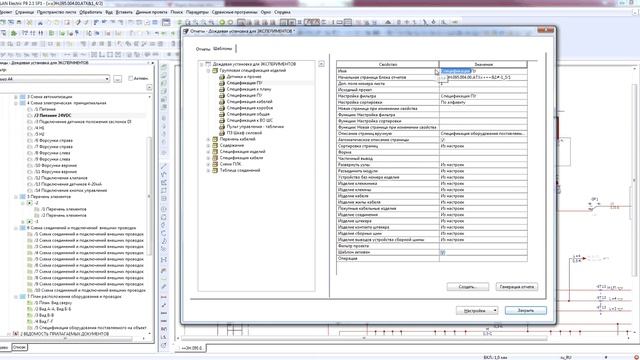Click the Свойство column header
Screen dimensions: 640x360
pyautogui.click(x=388, y=64)
